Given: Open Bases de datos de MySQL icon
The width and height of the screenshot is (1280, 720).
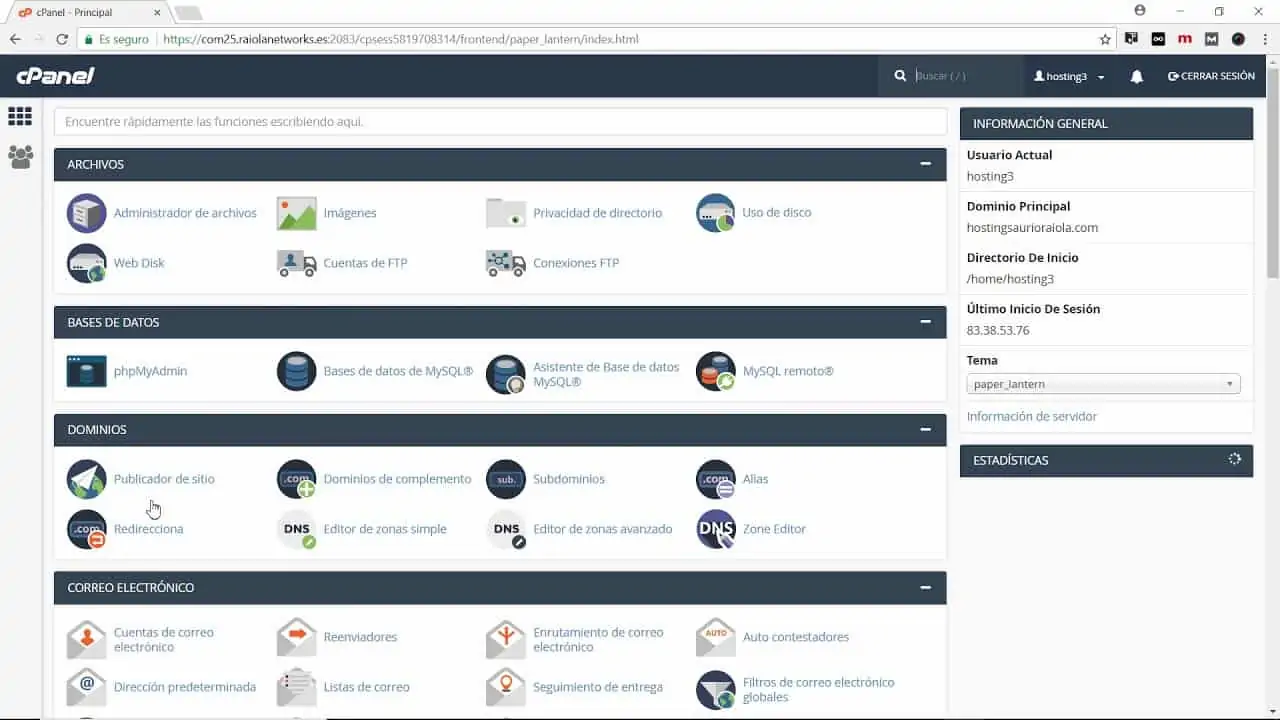Looking at the screenshot, I should click(296, 371).
